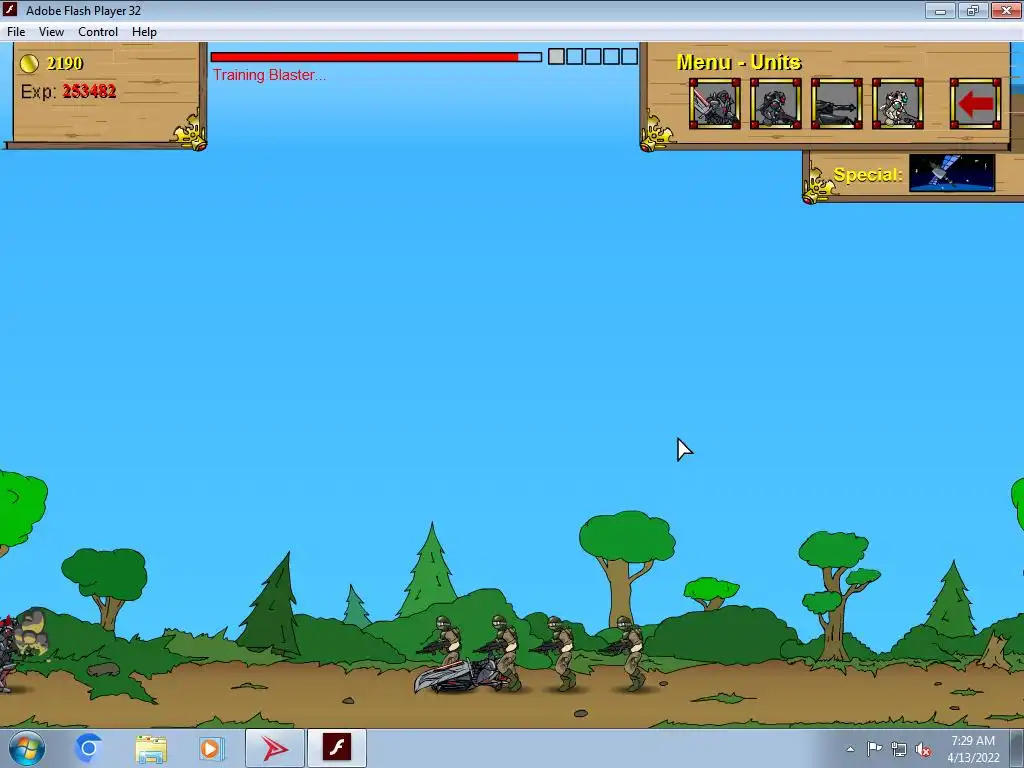Open the View menu
The width and height of the screenshot is (1024, 768).
click(x=51, y=32)
